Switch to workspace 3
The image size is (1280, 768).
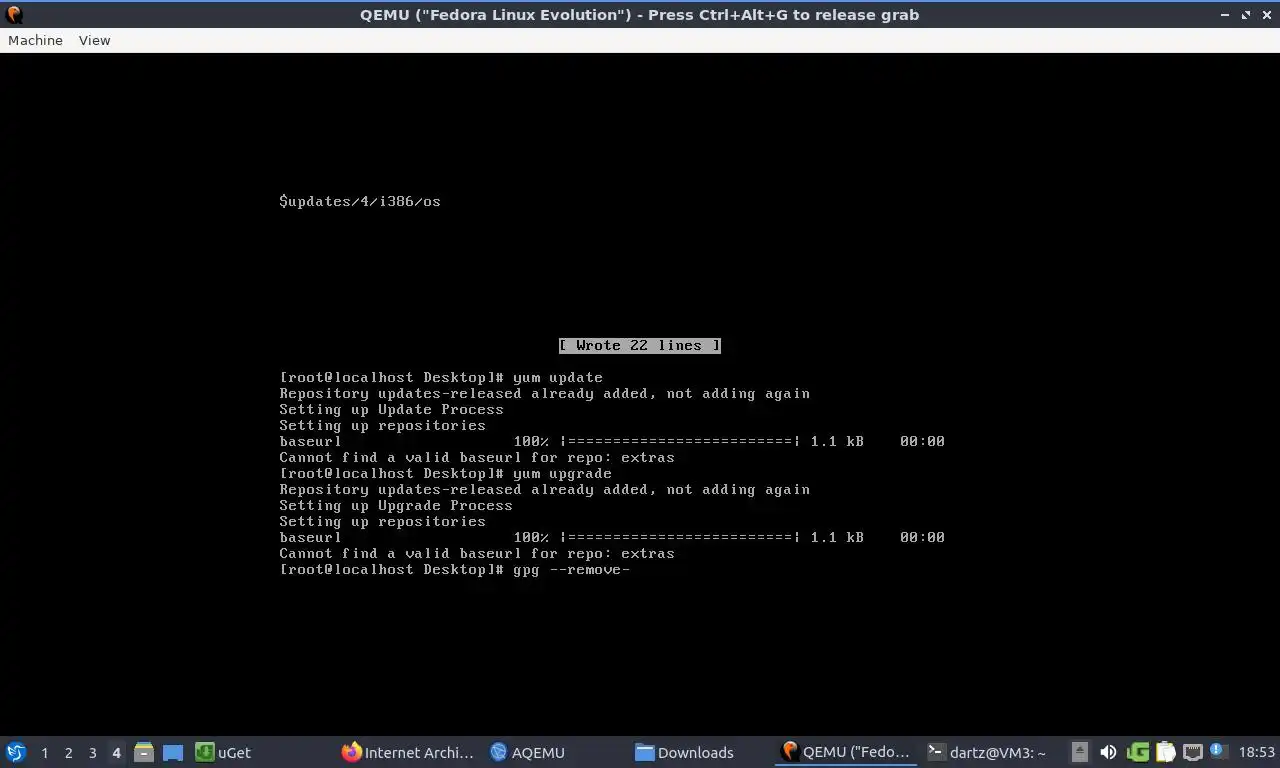coord(92,752)
